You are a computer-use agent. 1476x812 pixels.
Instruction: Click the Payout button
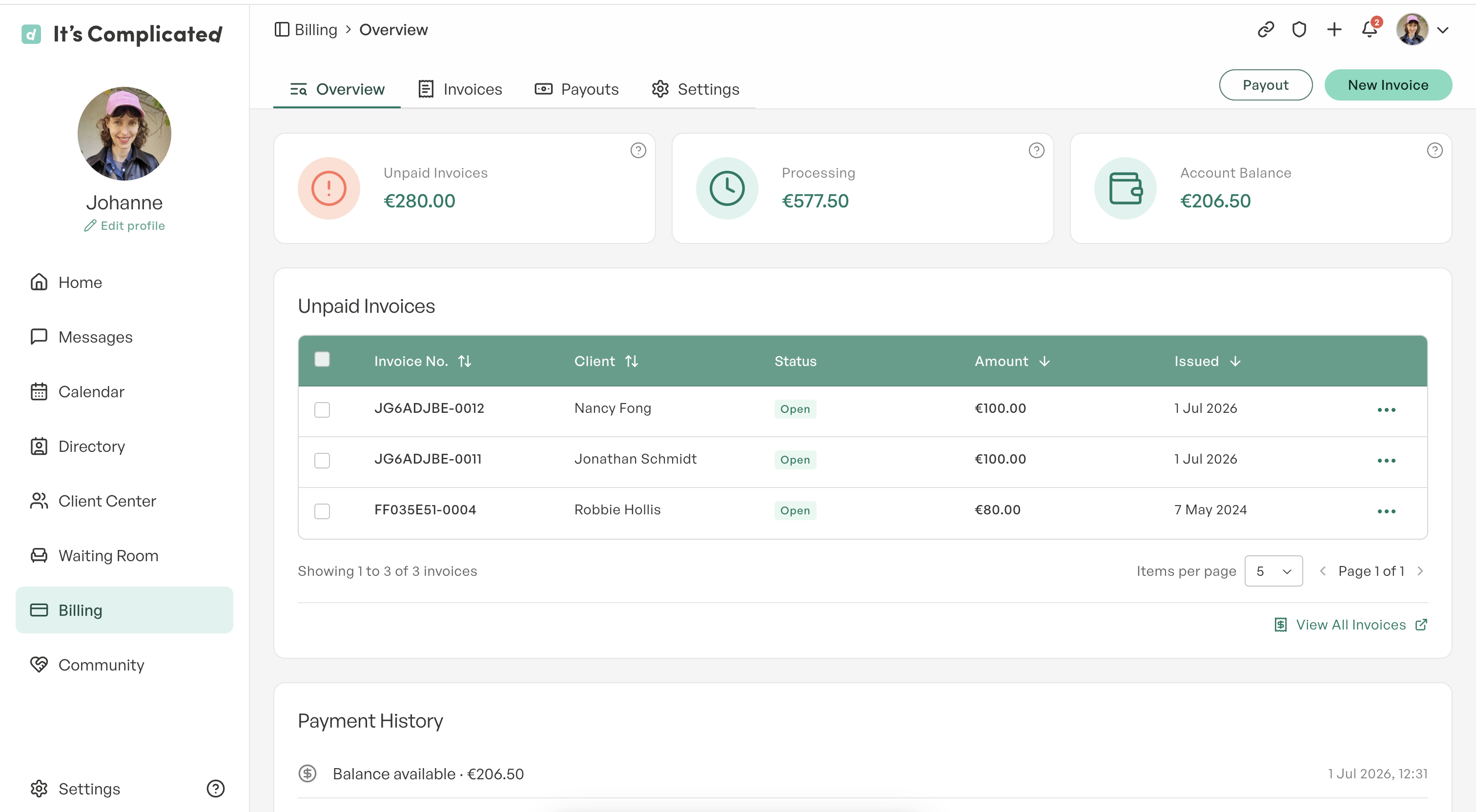pos(1265,85)
